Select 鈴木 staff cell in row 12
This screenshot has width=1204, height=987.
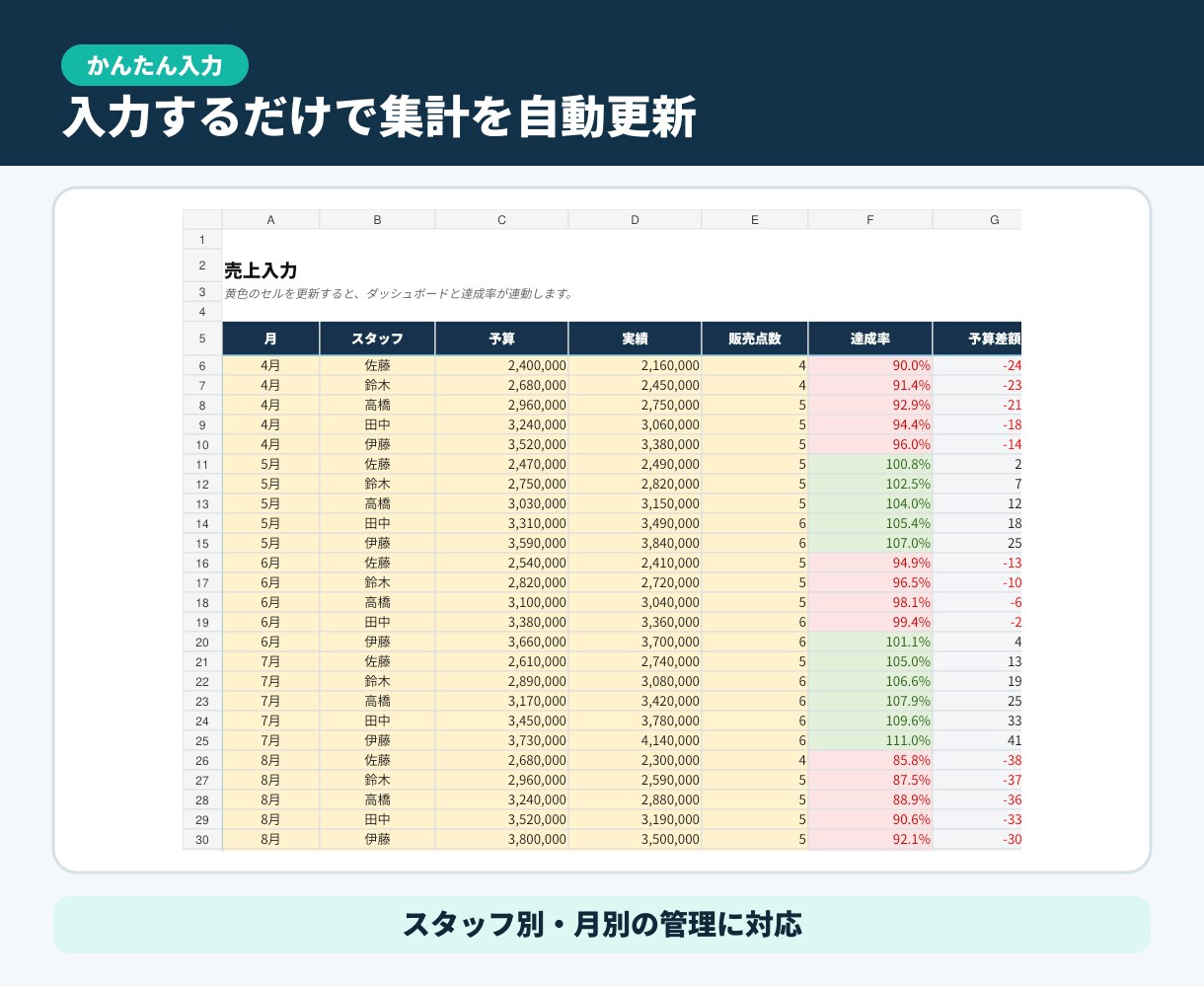[x=377, y=484]
